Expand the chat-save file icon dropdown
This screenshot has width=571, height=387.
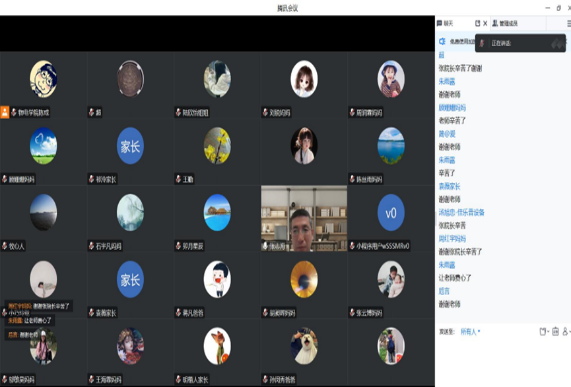(x=544, y=331)
